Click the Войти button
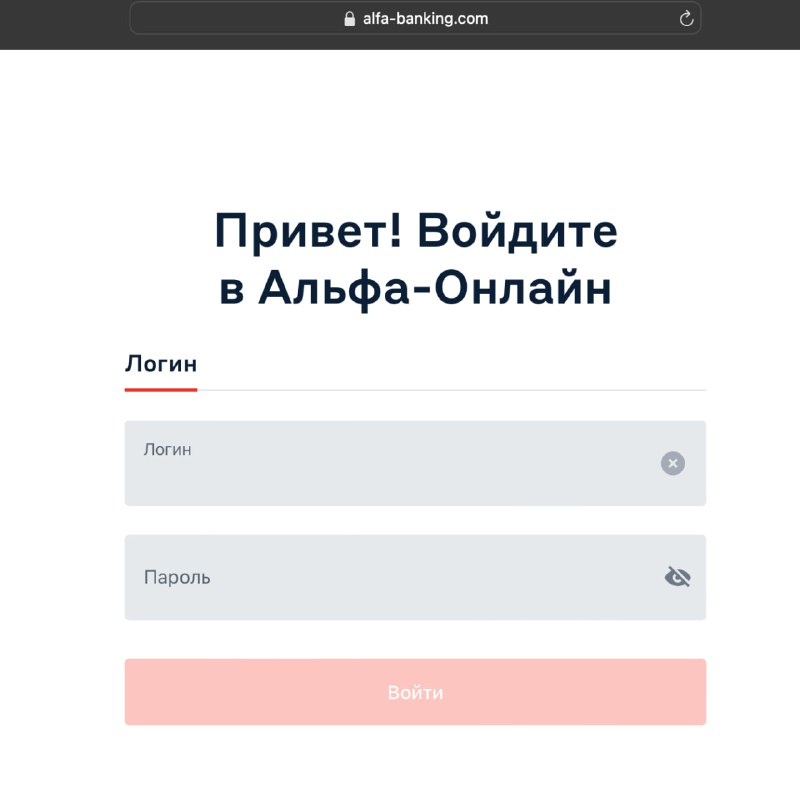 pos(415,692)
